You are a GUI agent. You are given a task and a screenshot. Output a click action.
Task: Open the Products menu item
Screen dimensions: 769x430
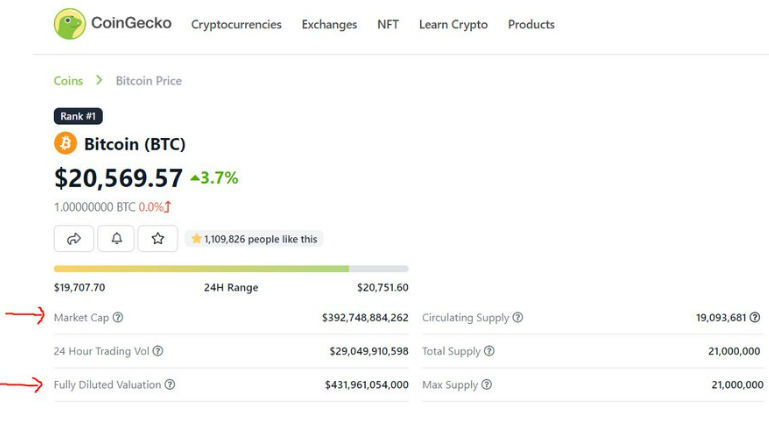[531, 25]
